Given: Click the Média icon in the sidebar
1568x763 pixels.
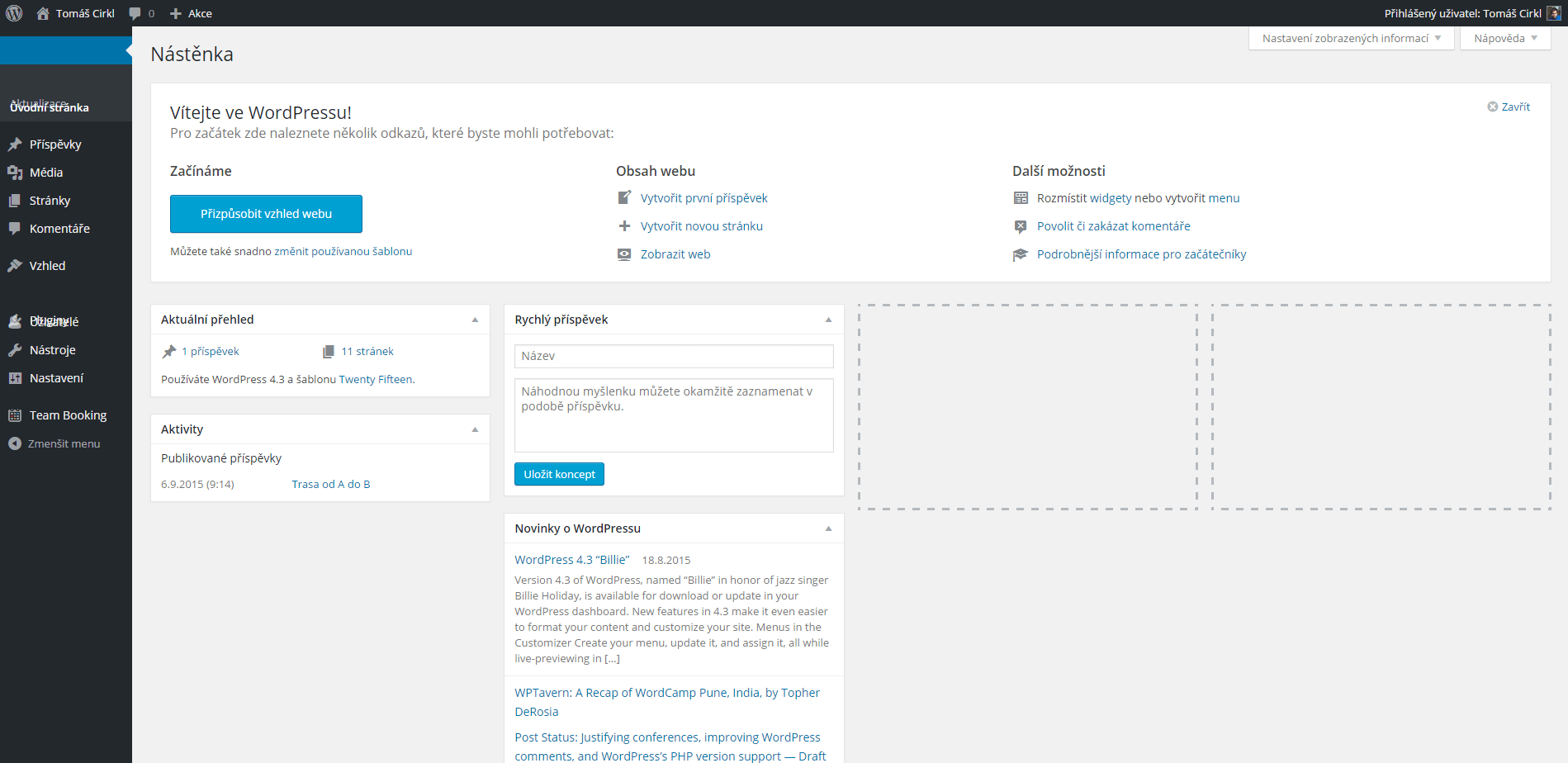Looking at the screenshot, I should pos(15,173).
